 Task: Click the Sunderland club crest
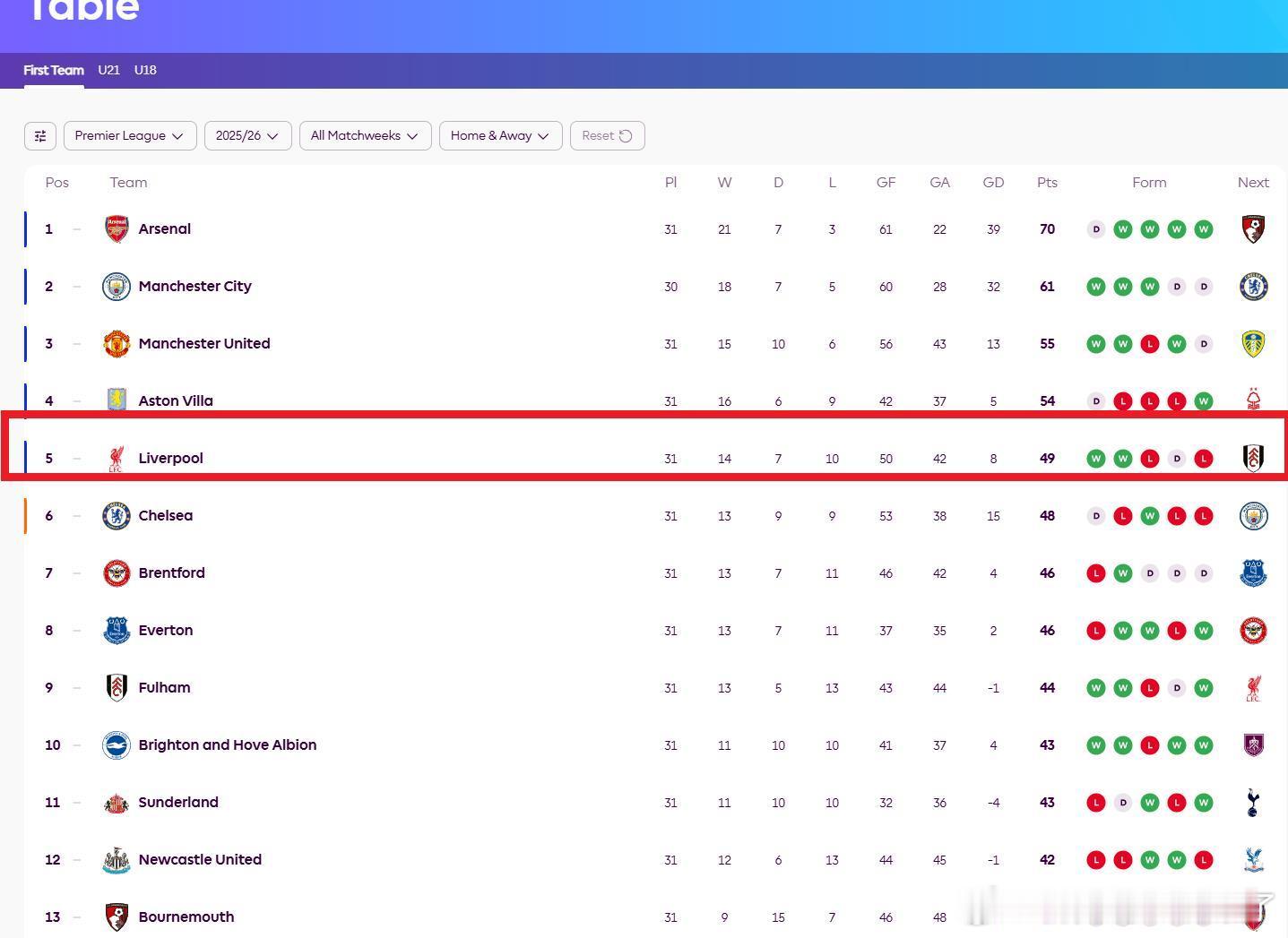pos(117,803)
